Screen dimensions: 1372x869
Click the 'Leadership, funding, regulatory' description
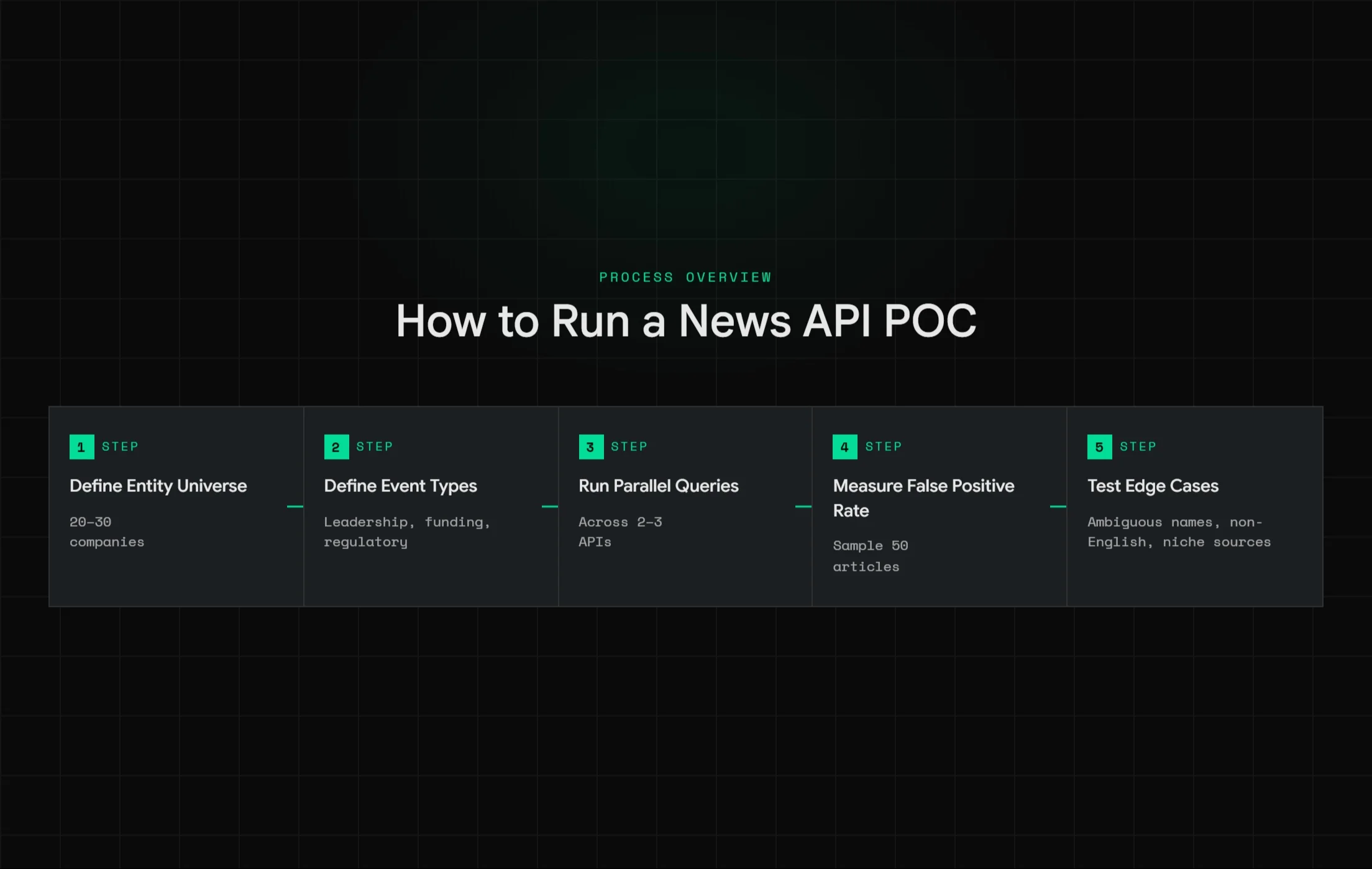point(407,532)
